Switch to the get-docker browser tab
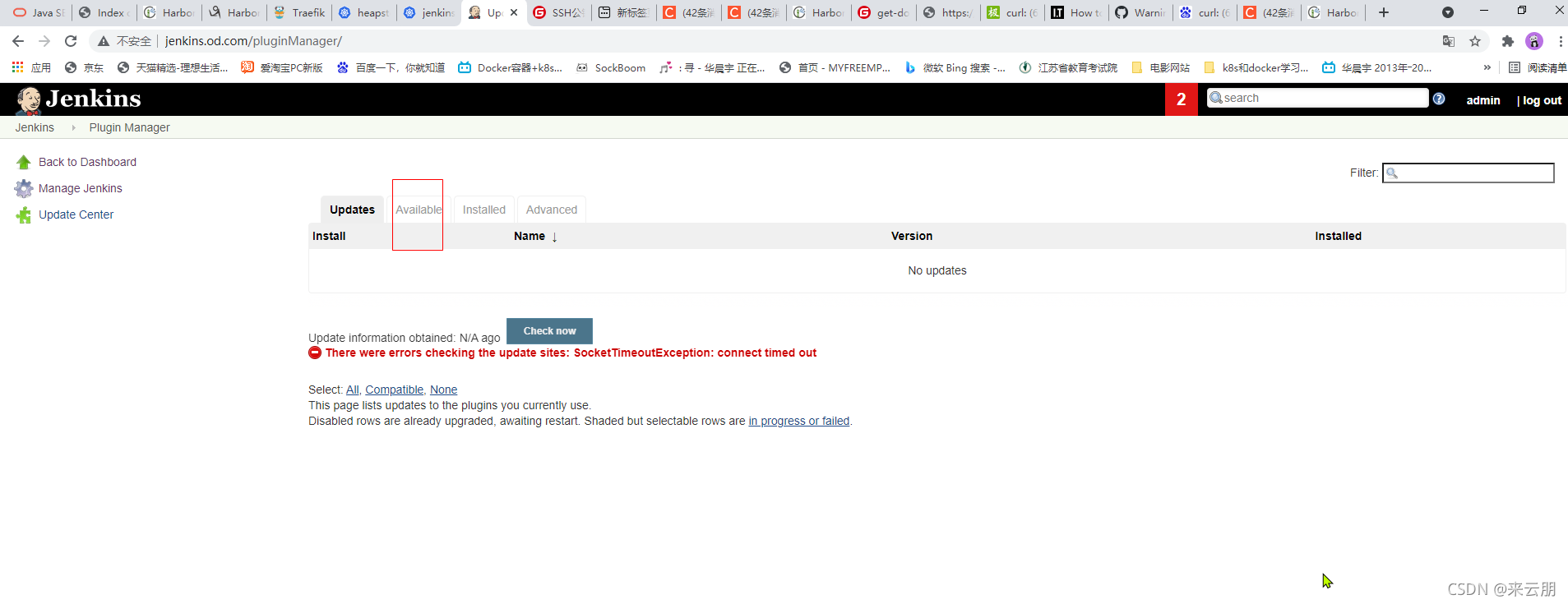Screen dimensions: 1568x604 [x=884, y=12]
